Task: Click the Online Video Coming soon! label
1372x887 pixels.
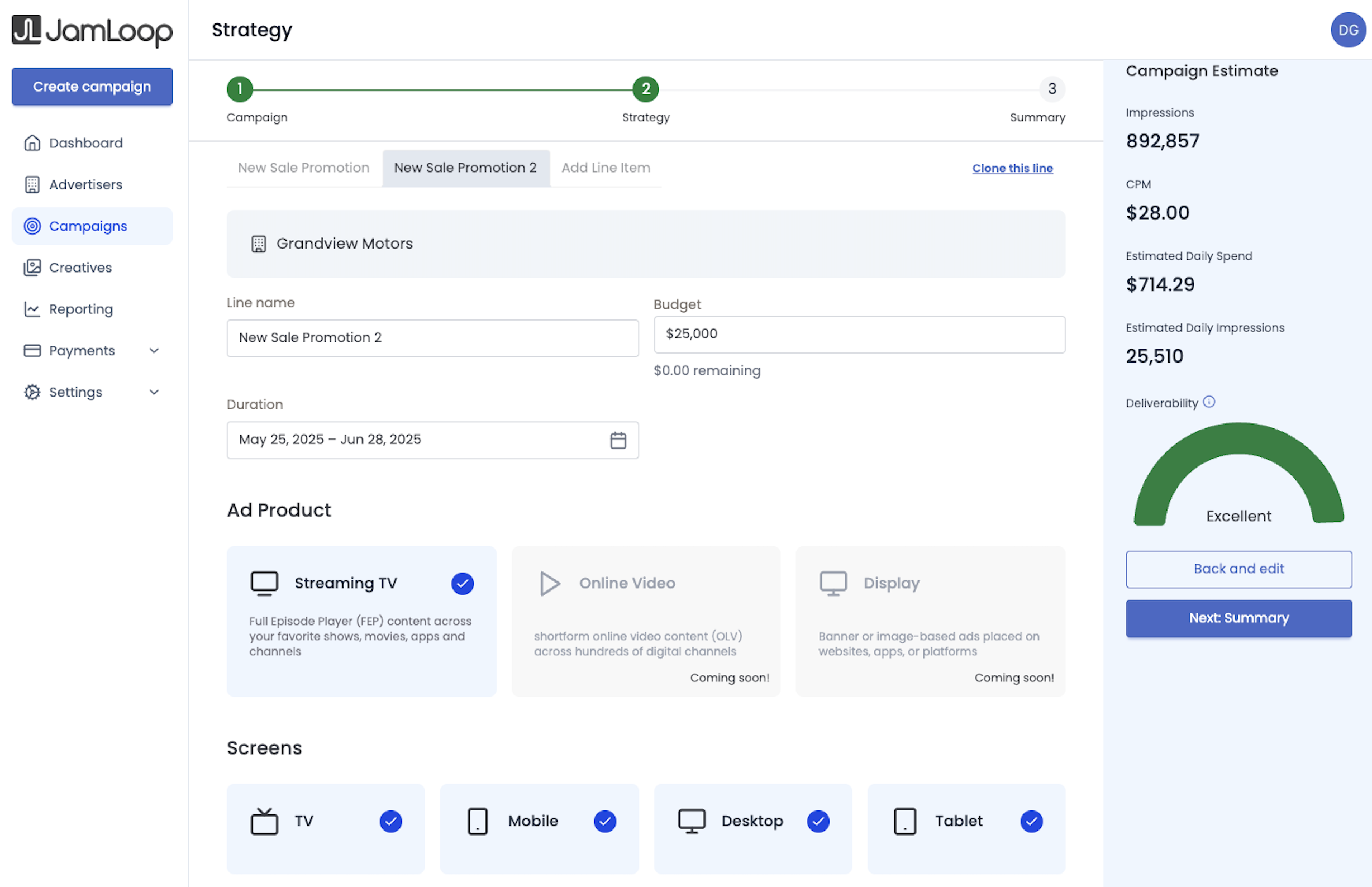Action: 729,678
